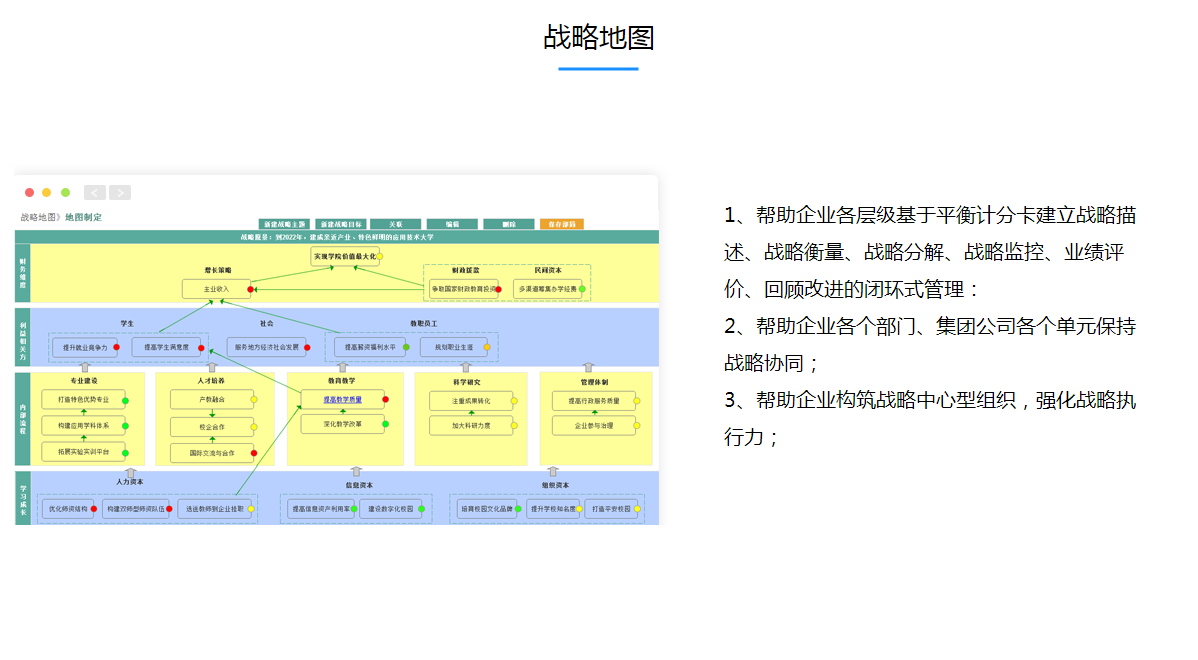Click the 信息资本 group heading

[x=359, y=485]
